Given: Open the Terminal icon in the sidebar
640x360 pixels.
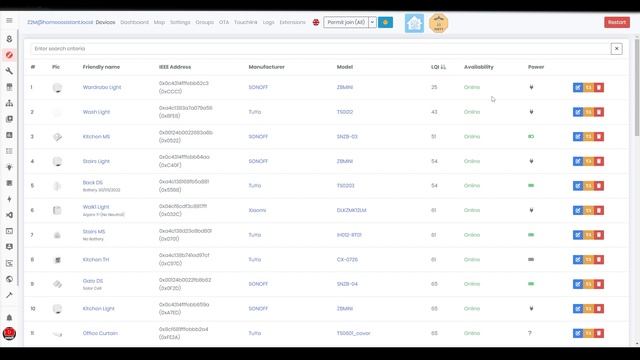Looking at the screenshot, I should pos(9,231).
